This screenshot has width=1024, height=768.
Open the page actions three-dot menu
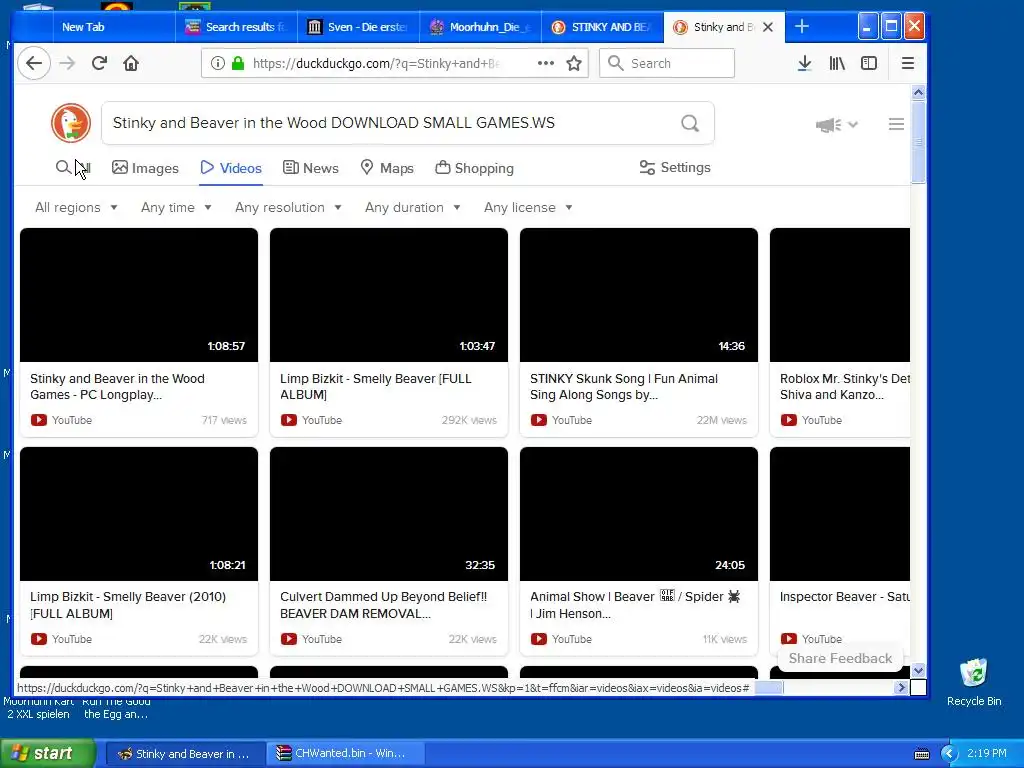click(x=546, y=63)
